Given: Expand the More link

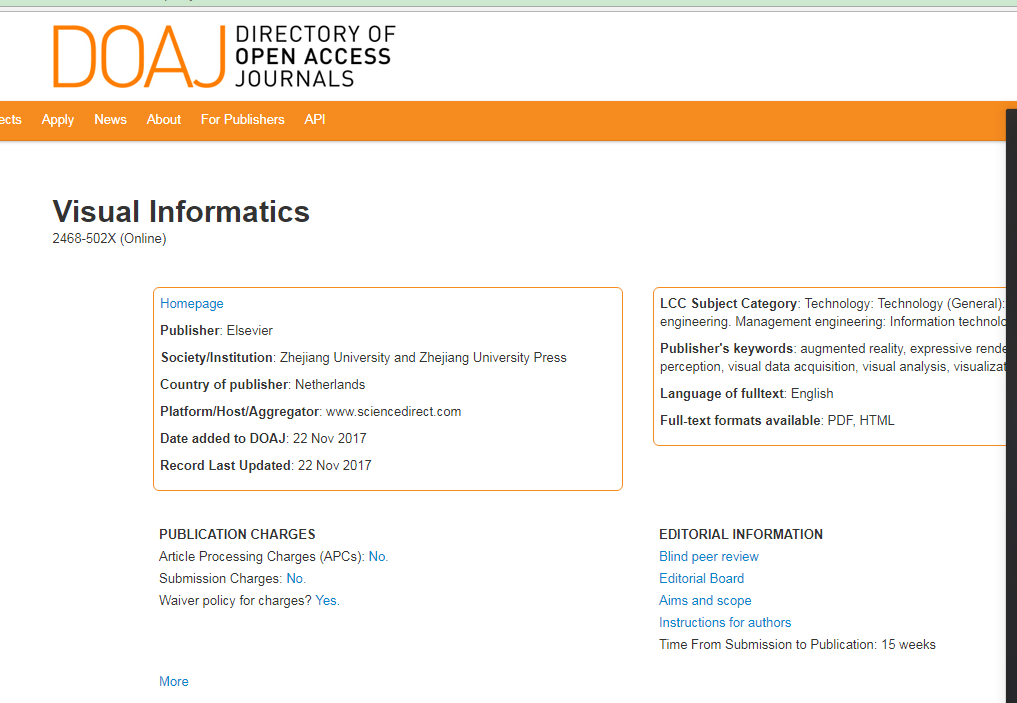Looking at the screenshot, I should pos(174,681).
